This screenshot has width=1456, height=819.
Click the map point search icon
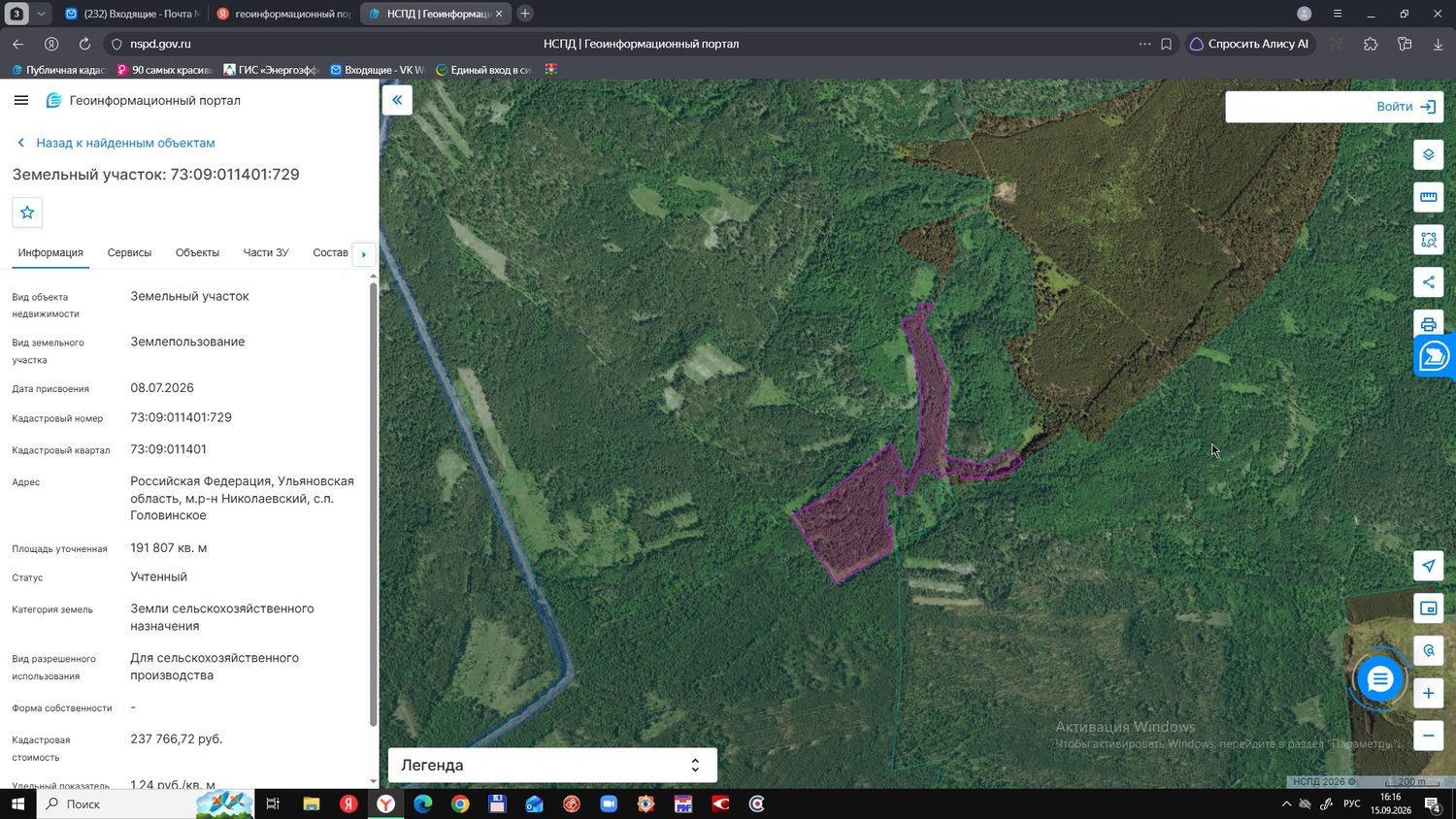(1428, 650)
